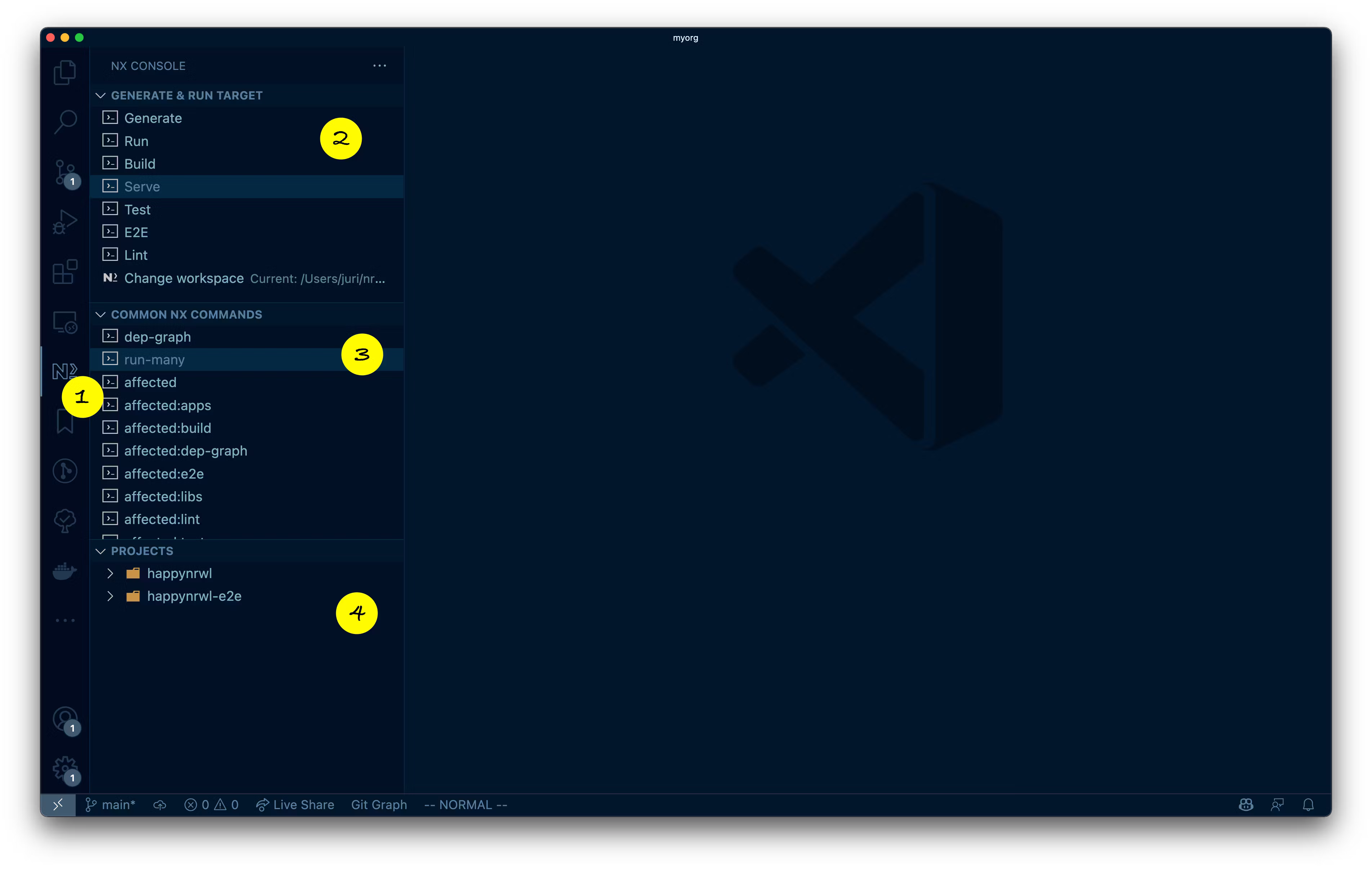This screenshot has width=1372, height=870.
Task: Open Nx Console more actions menu
Action: point(379,66)
